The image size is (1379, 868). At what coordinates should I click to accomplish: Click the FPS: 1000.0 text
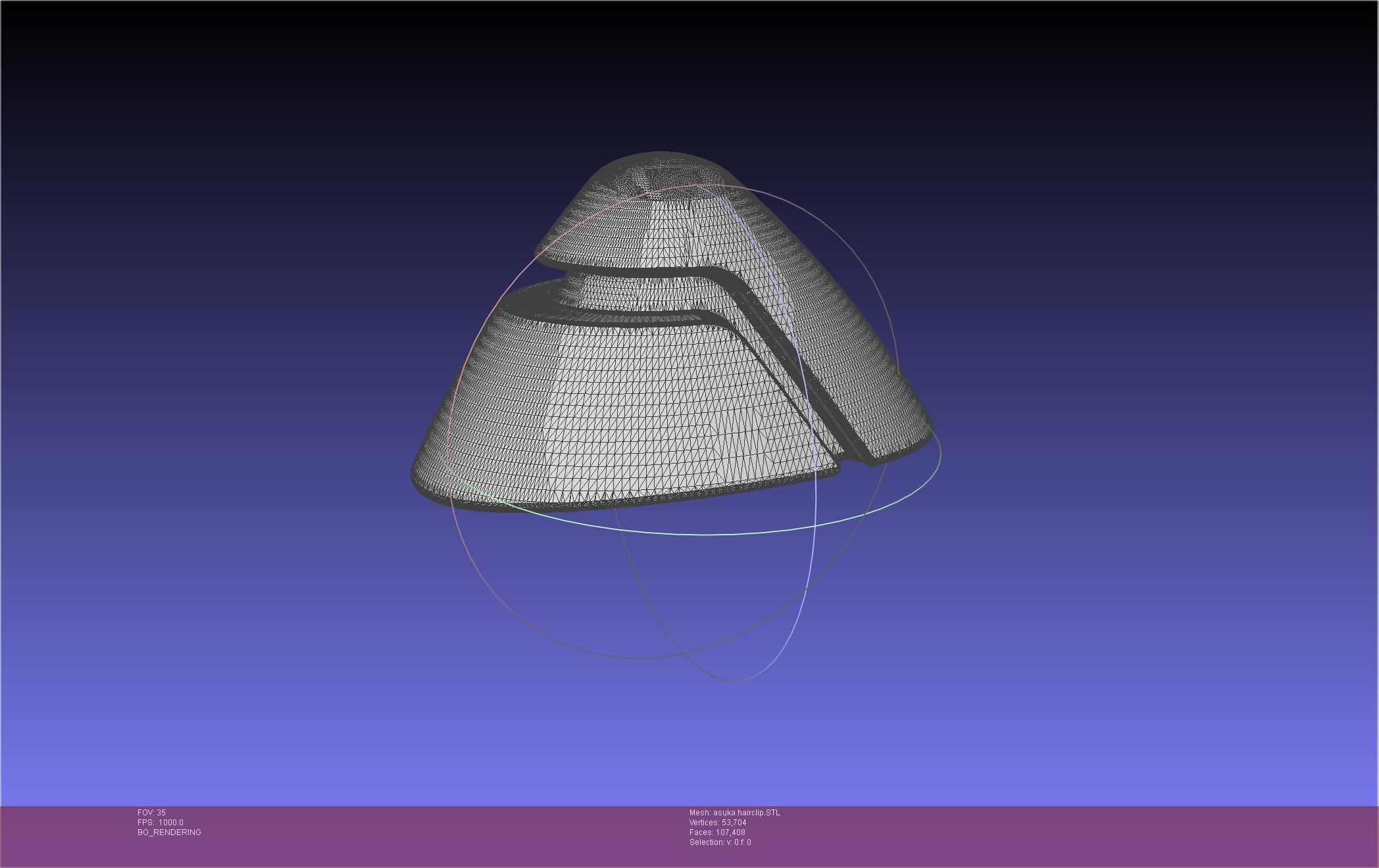click(160, 823)
